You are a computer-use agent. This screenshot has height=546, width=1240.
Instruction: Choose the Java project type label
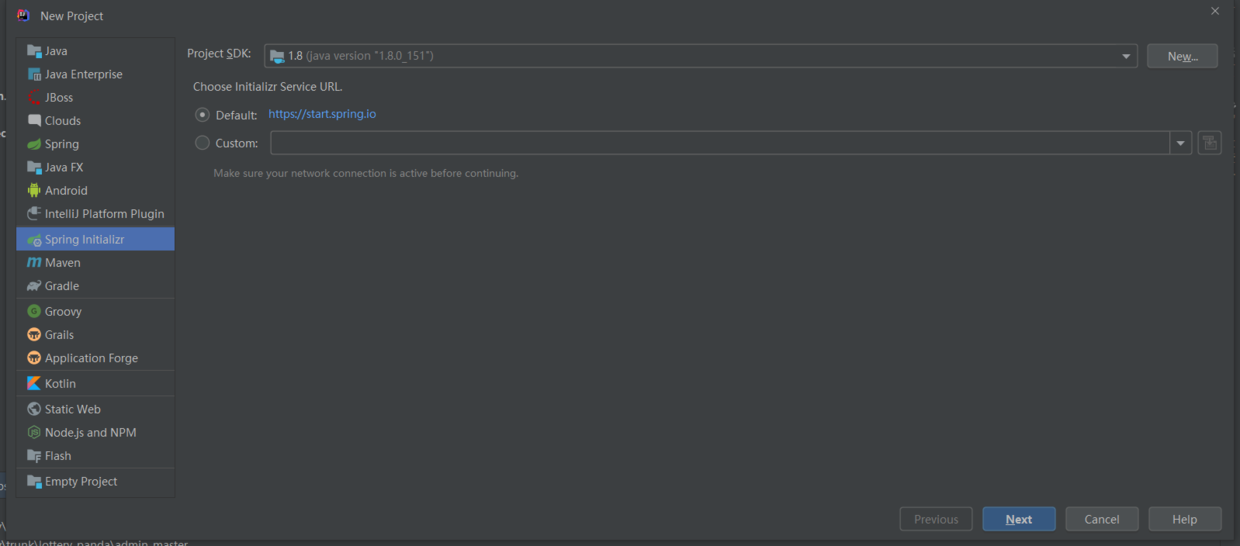pos(56,51)
